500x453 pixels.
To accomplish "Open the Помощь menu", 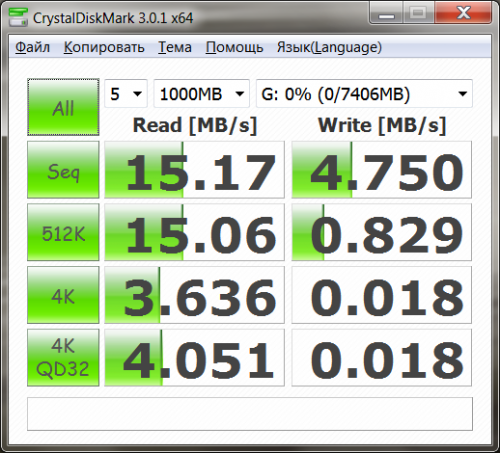I will [234, 47].
